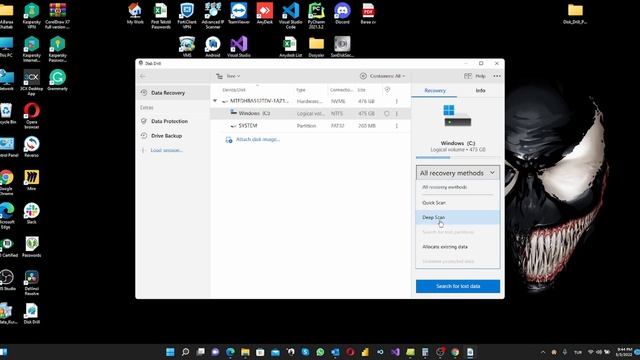This screenshot has height=360, width=640.
Task: Click the Windows drive image in Recovery panel
Action: click(x=457, y=116)
